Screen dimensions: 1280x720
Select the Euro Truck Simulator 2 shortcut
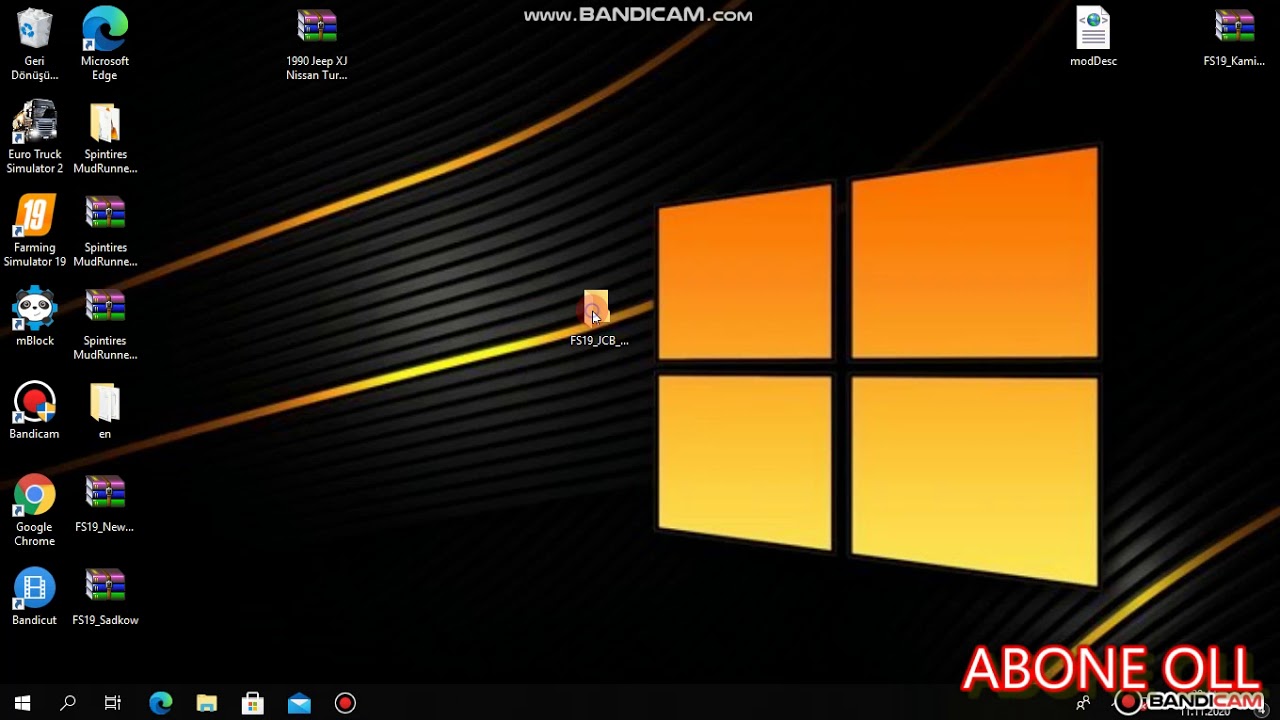pyautogui.click(x=34, y=123)
